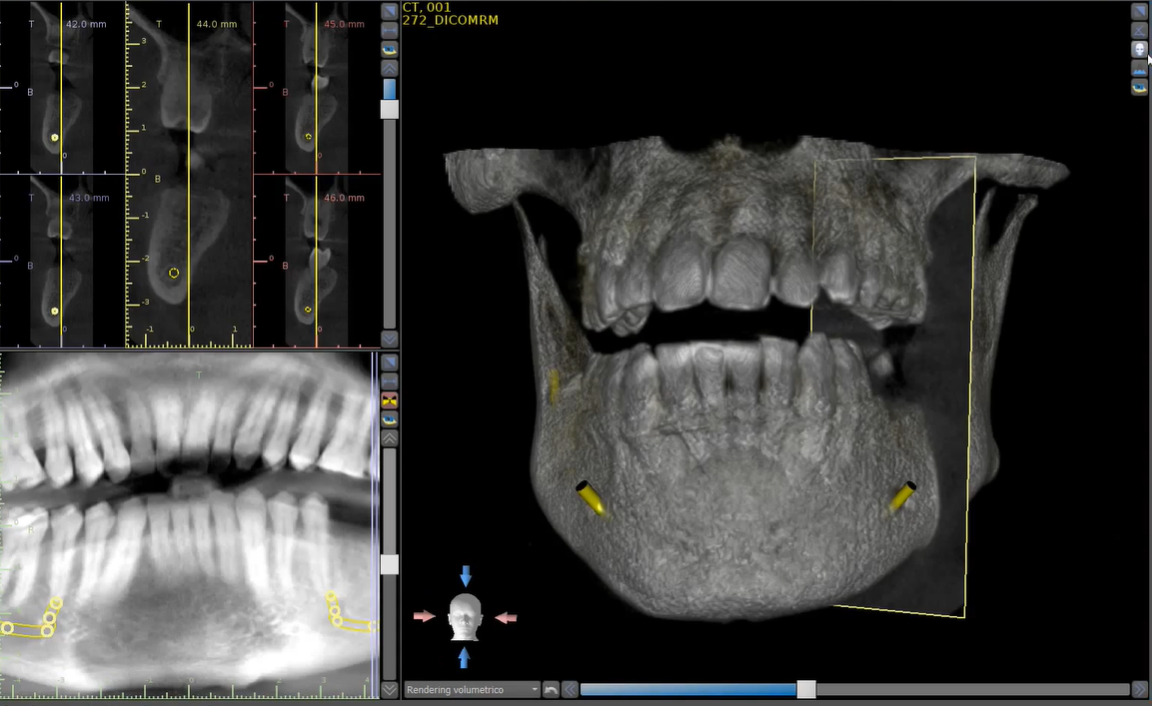The image size is (1152, 706).
Task: Click the head model for front view
Action: 465,616
